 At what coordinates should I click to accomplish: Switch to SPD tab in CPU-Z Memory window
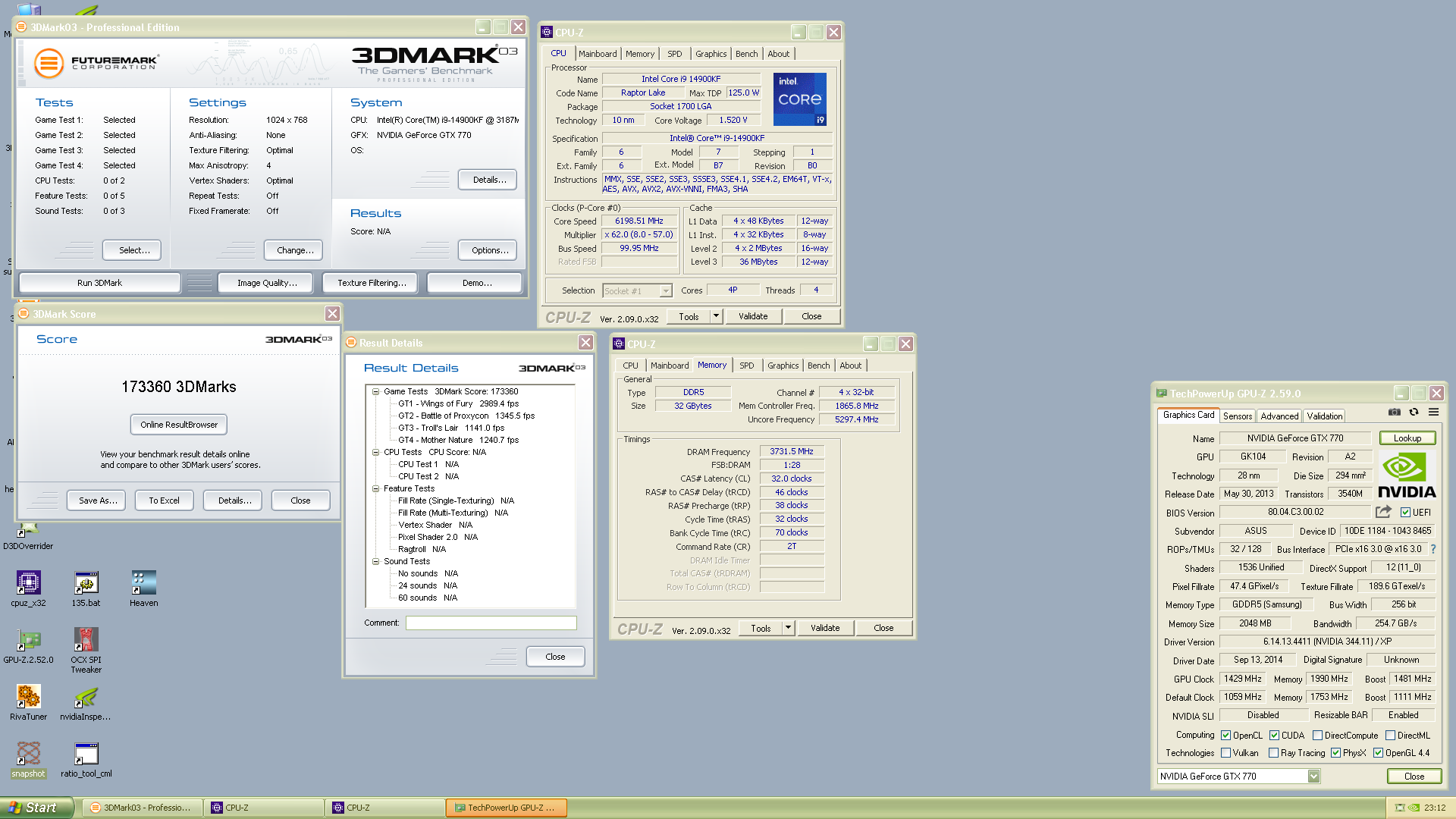tap(747, 366)
